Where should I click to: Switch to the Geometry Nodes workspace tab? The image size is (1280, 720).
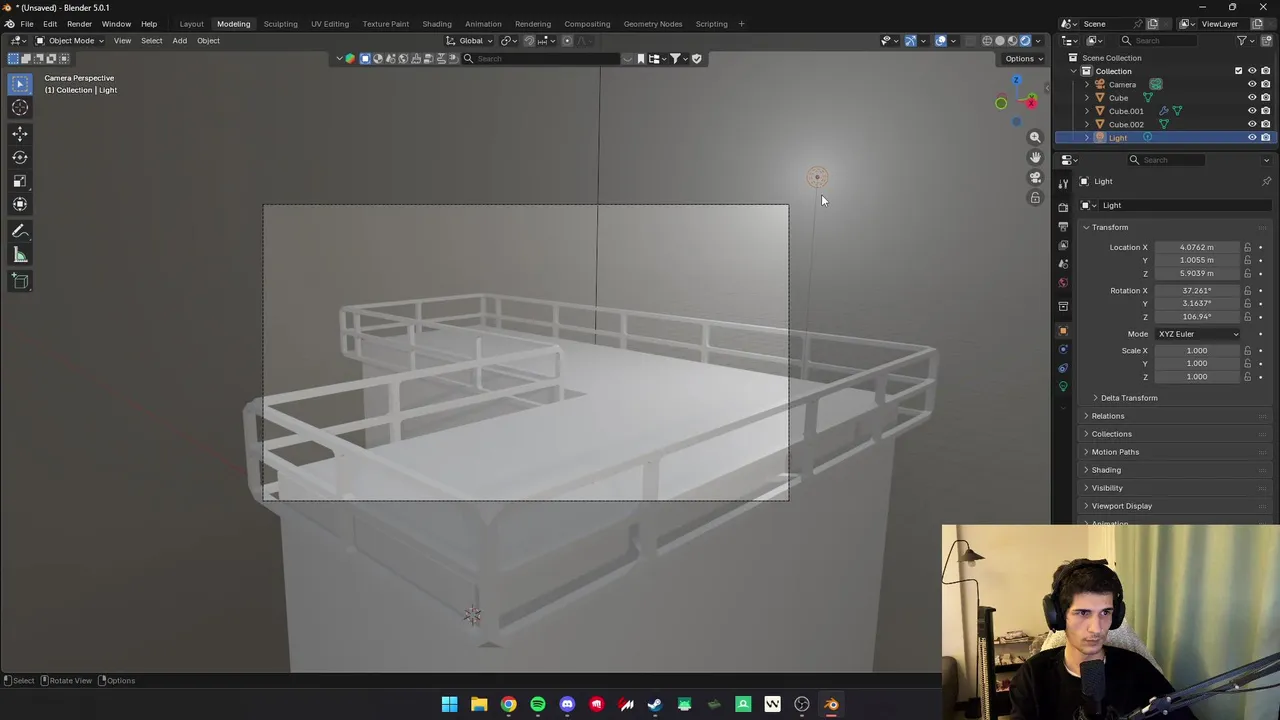pyautogui.click(x=652, y=24)
